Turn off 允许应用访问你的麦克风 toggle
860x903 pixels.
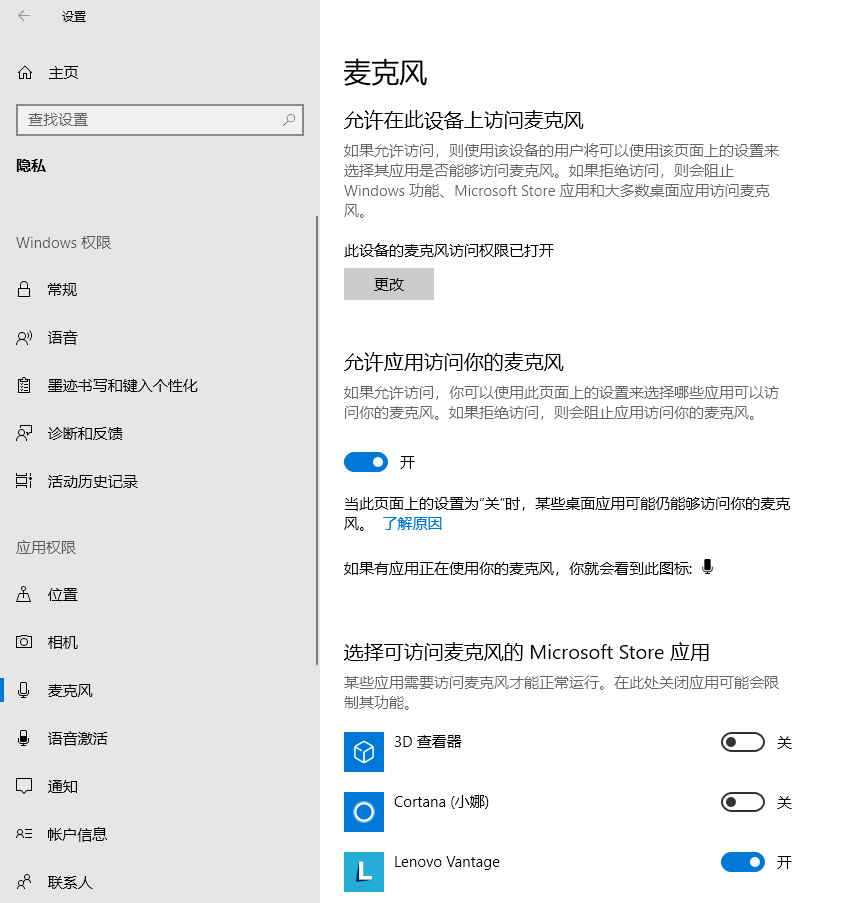click(365, 462)
